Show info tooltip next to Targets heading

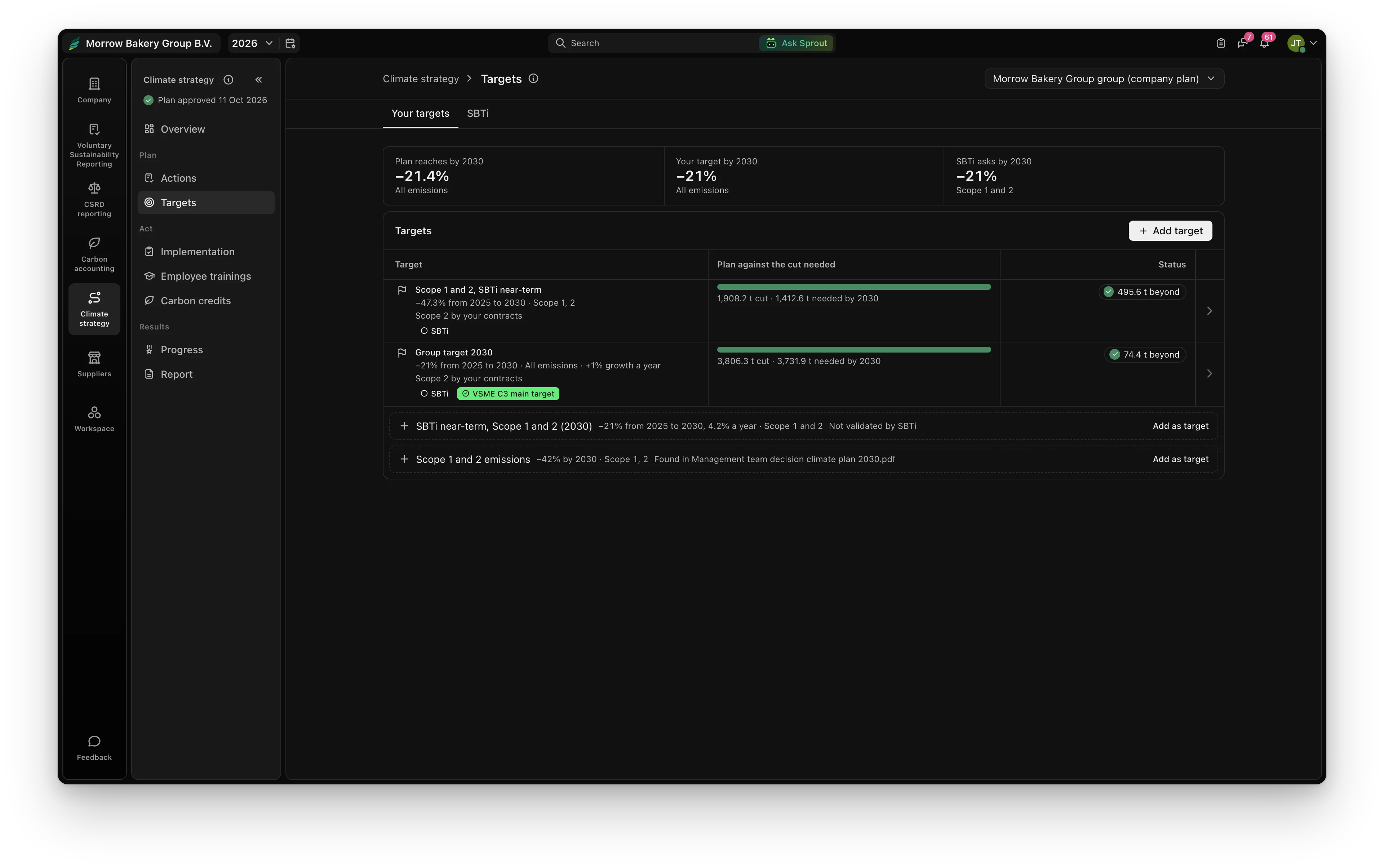click(533, 79)
